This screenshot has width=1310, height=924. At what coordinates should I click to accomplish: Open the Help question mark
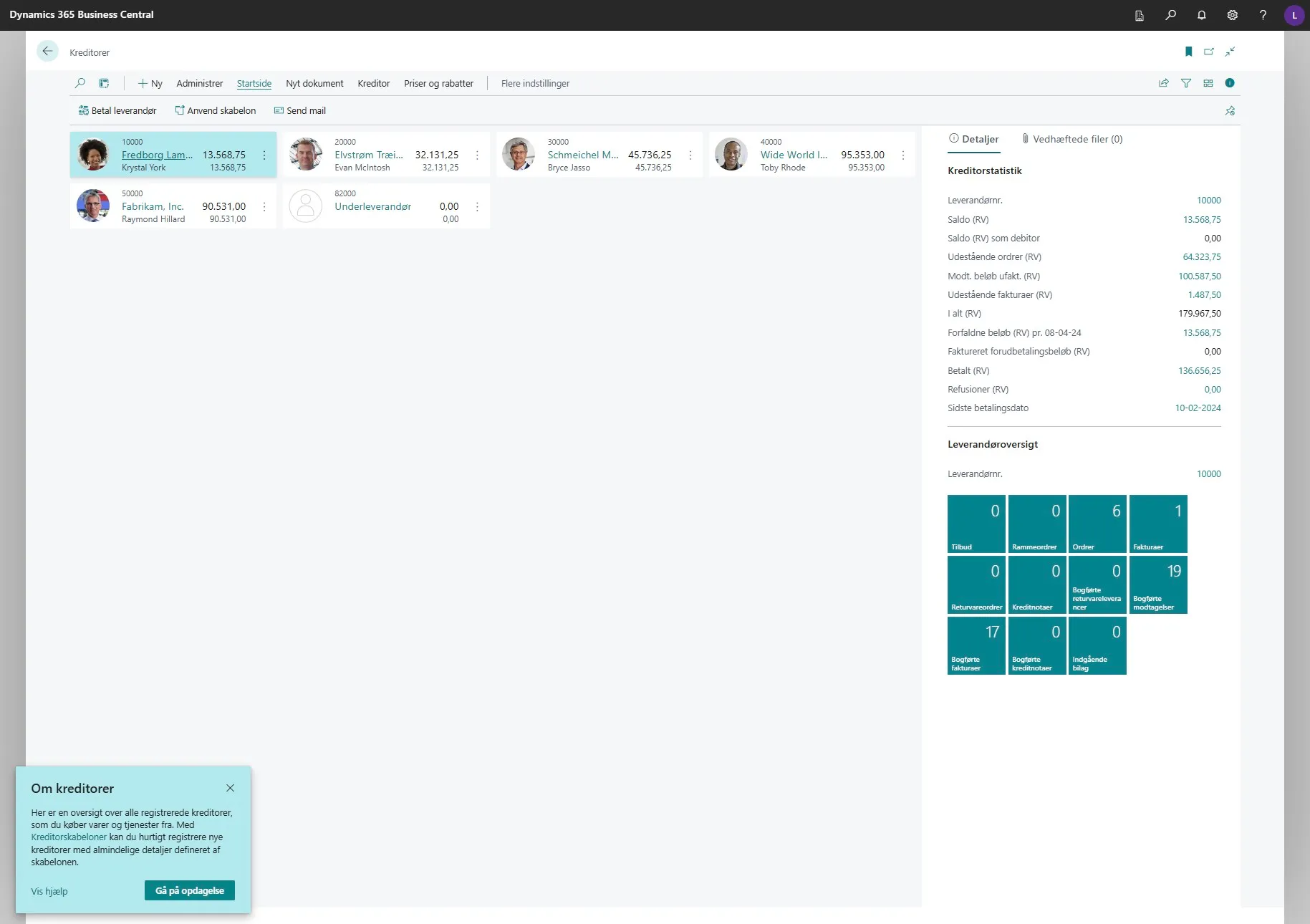(x=1263, y=15)
